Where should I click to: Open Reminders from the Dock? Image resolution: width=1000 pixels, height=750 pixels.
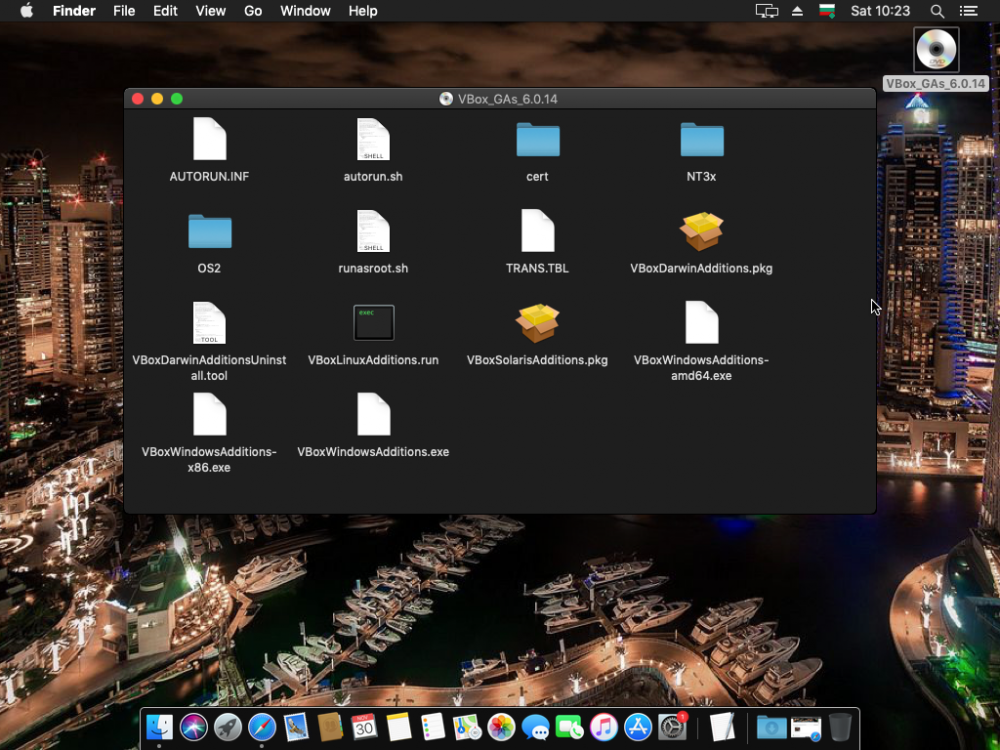tap(433, 727)
